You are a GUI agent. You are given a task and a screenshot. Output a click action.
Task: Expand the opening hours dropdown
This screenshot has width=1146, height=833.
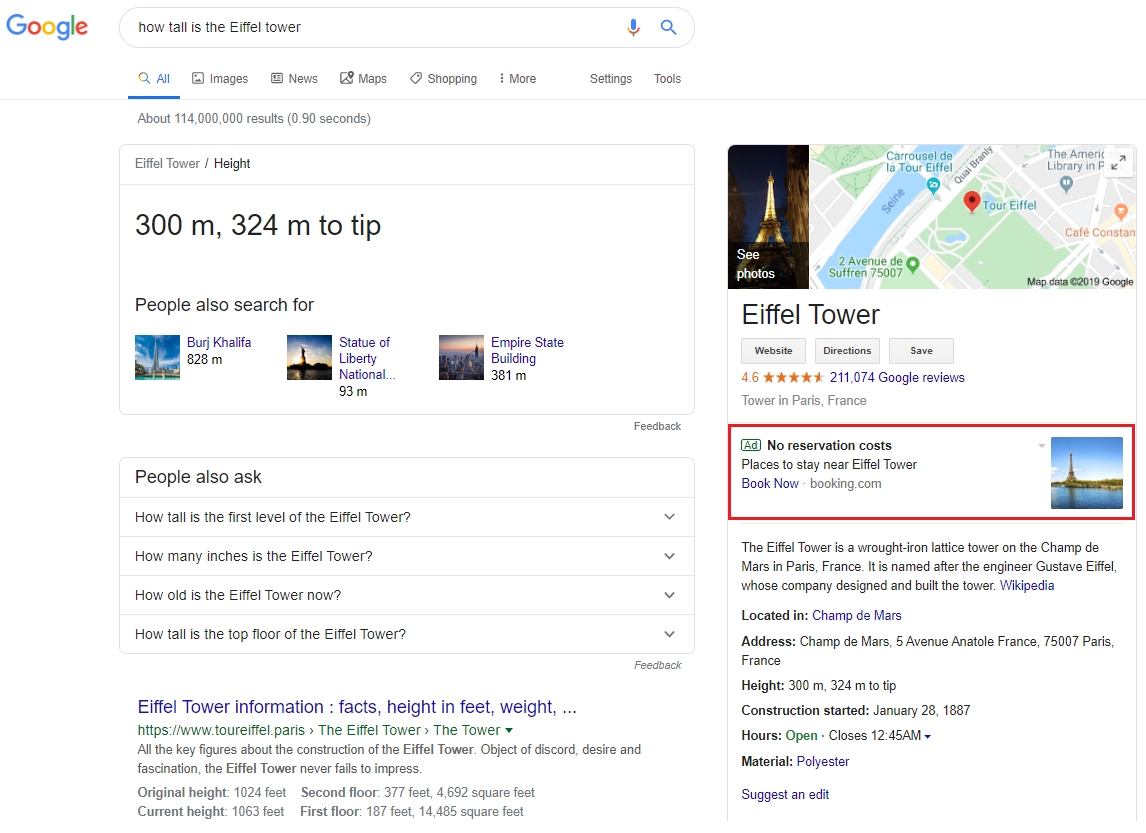coord(927,737)
